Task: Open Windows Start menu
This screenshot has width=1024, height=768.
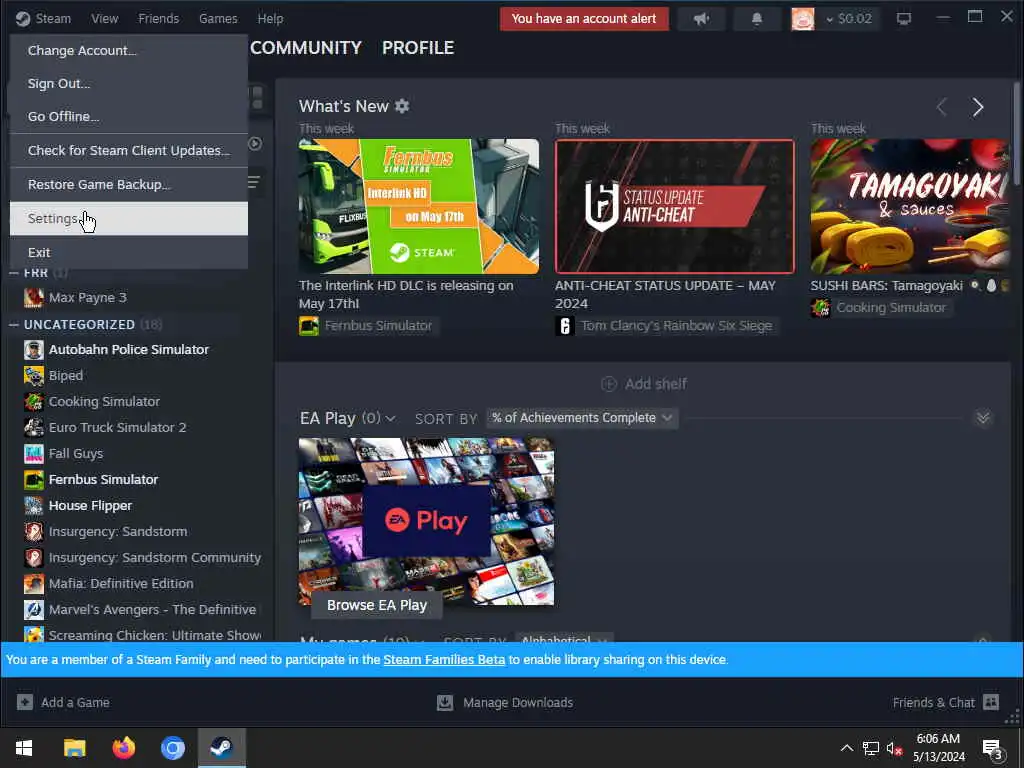Action: (24, 748)
